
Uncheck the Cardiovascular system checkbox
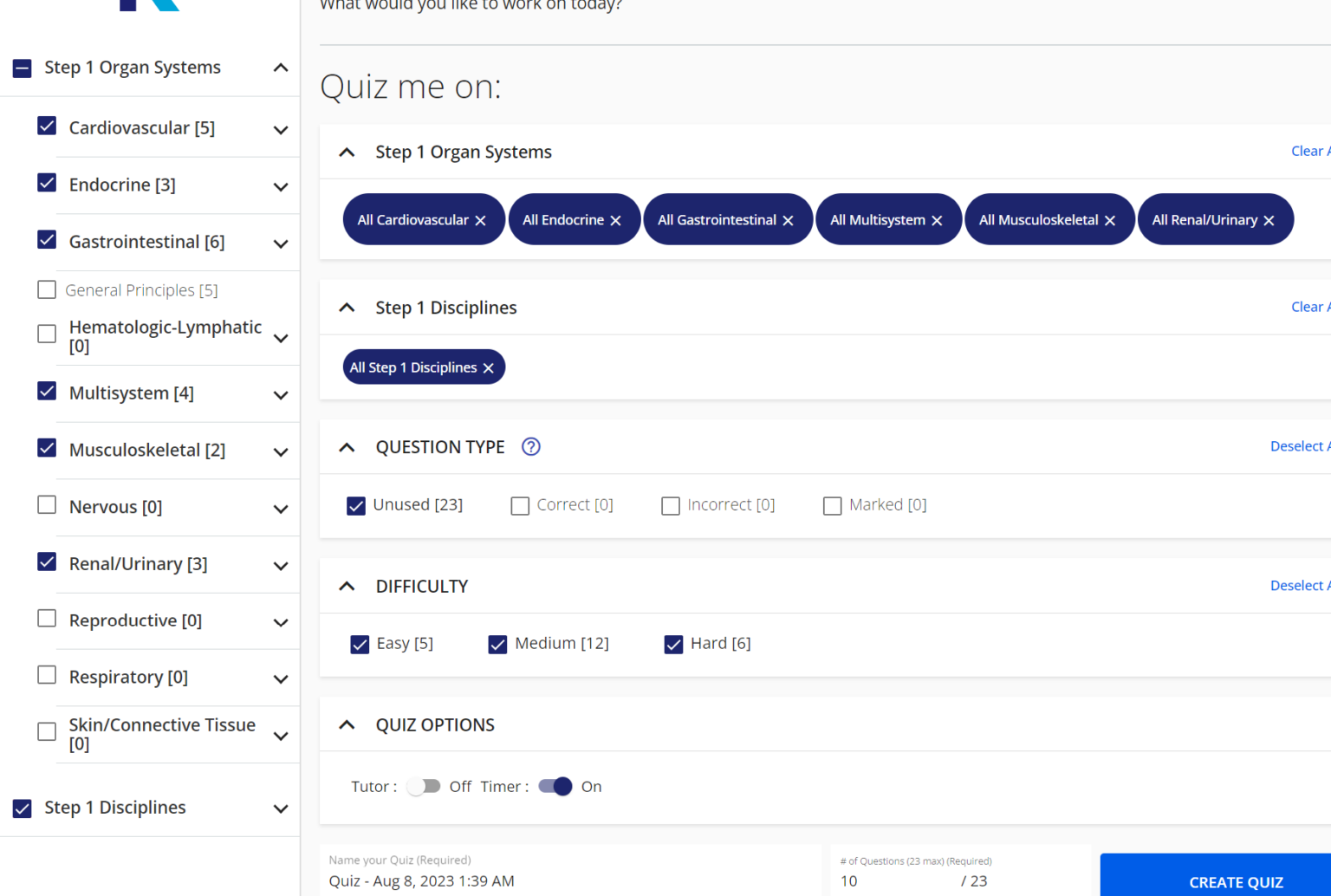(x=47, y=126)
